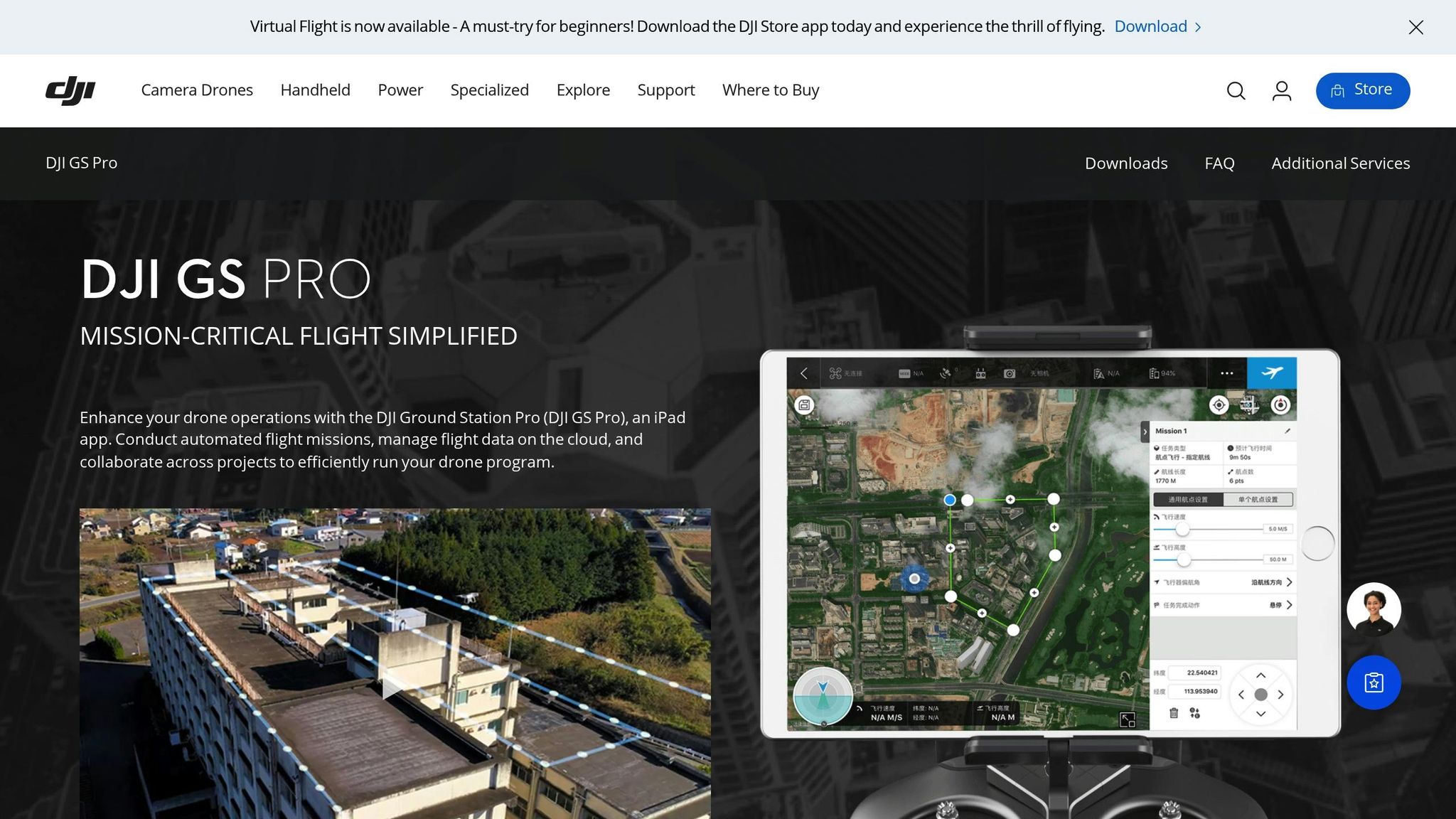Click the add waypoint icon beside trash
The image size is (1456, 819).
[1194, 713]
